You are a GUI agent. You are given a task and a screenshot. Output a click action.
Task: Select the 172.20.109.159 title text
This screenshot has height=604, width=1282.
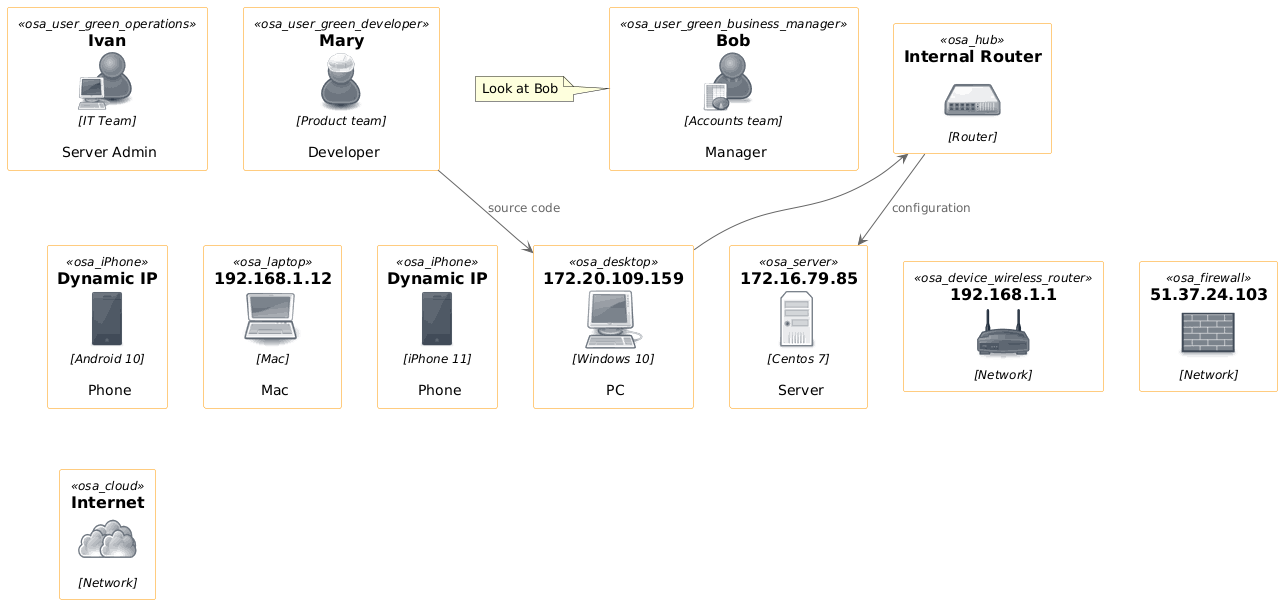(613, 278)
